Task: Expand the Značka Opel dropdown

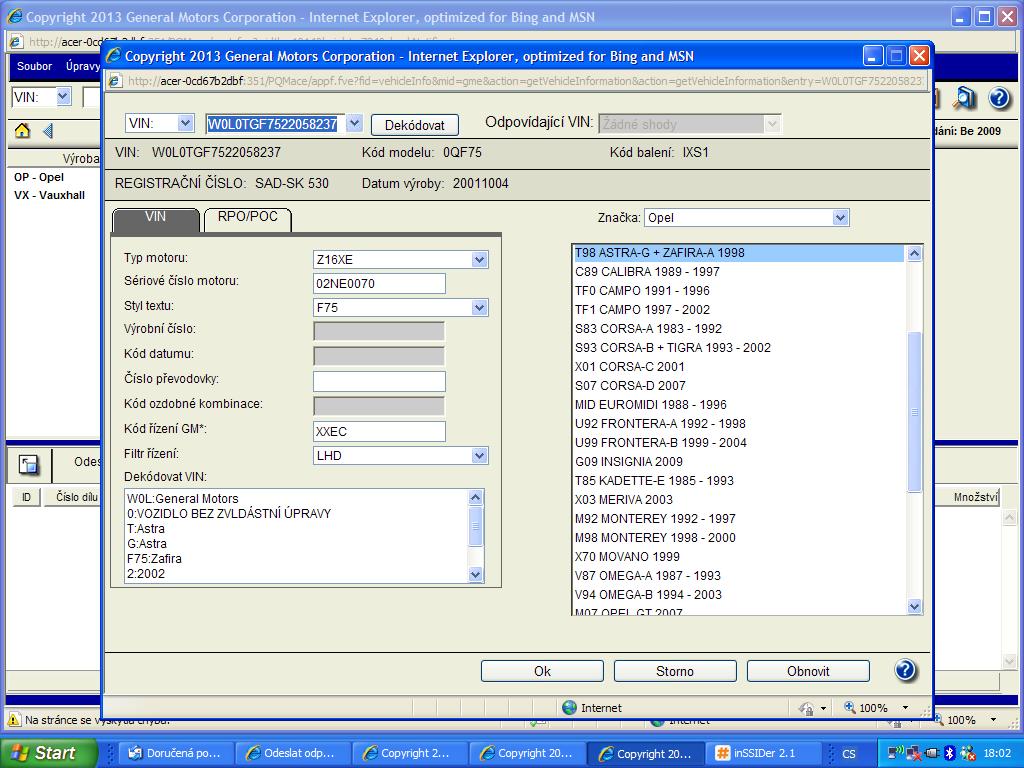Action: 840,218
